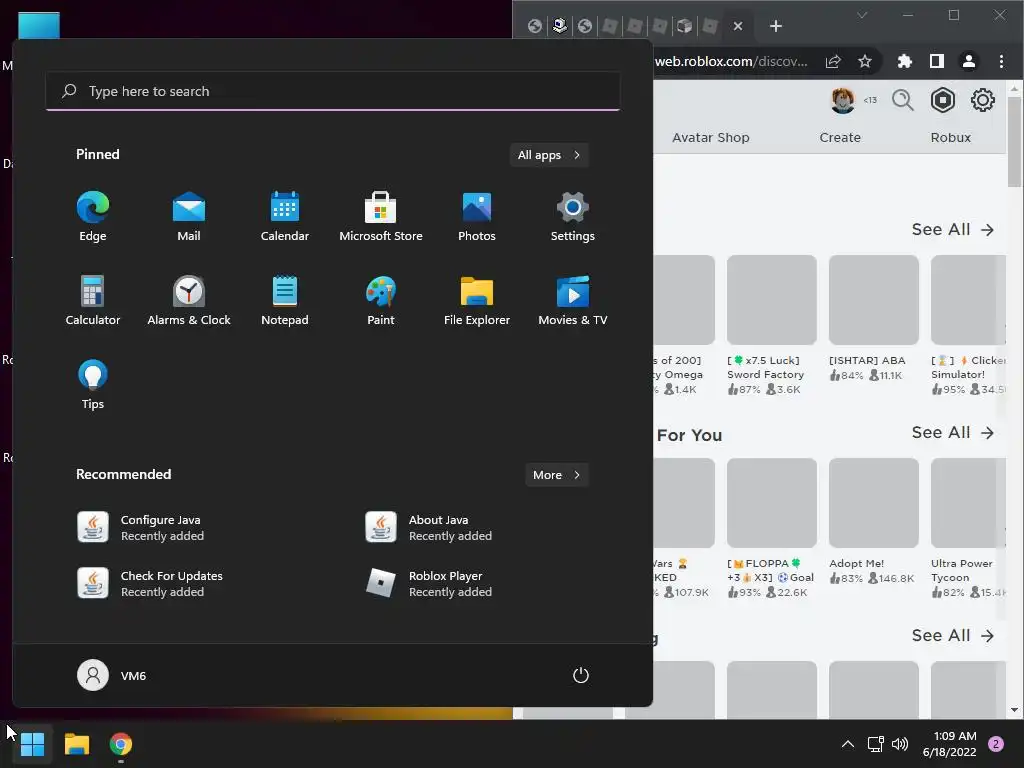Expand More recommended items
Screen dimensions: 1024x768
[x=556, y=475]
